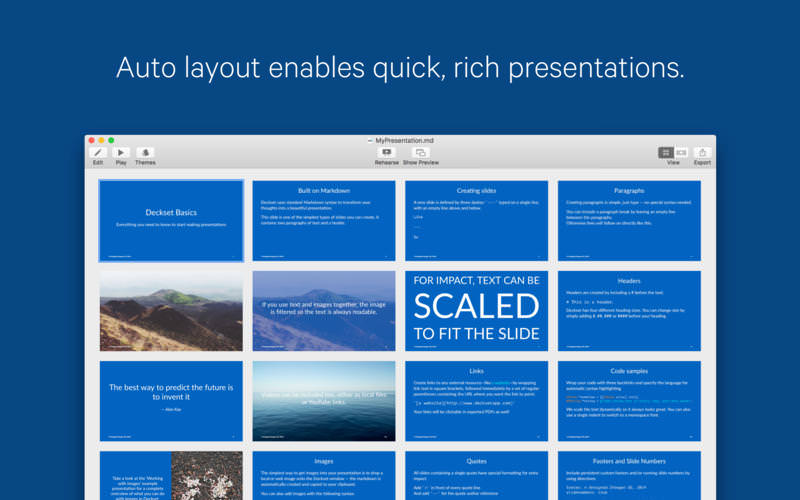The image size is (800, 500).
Task: Select the Links slide thumbnail
Action: point(476,400)
